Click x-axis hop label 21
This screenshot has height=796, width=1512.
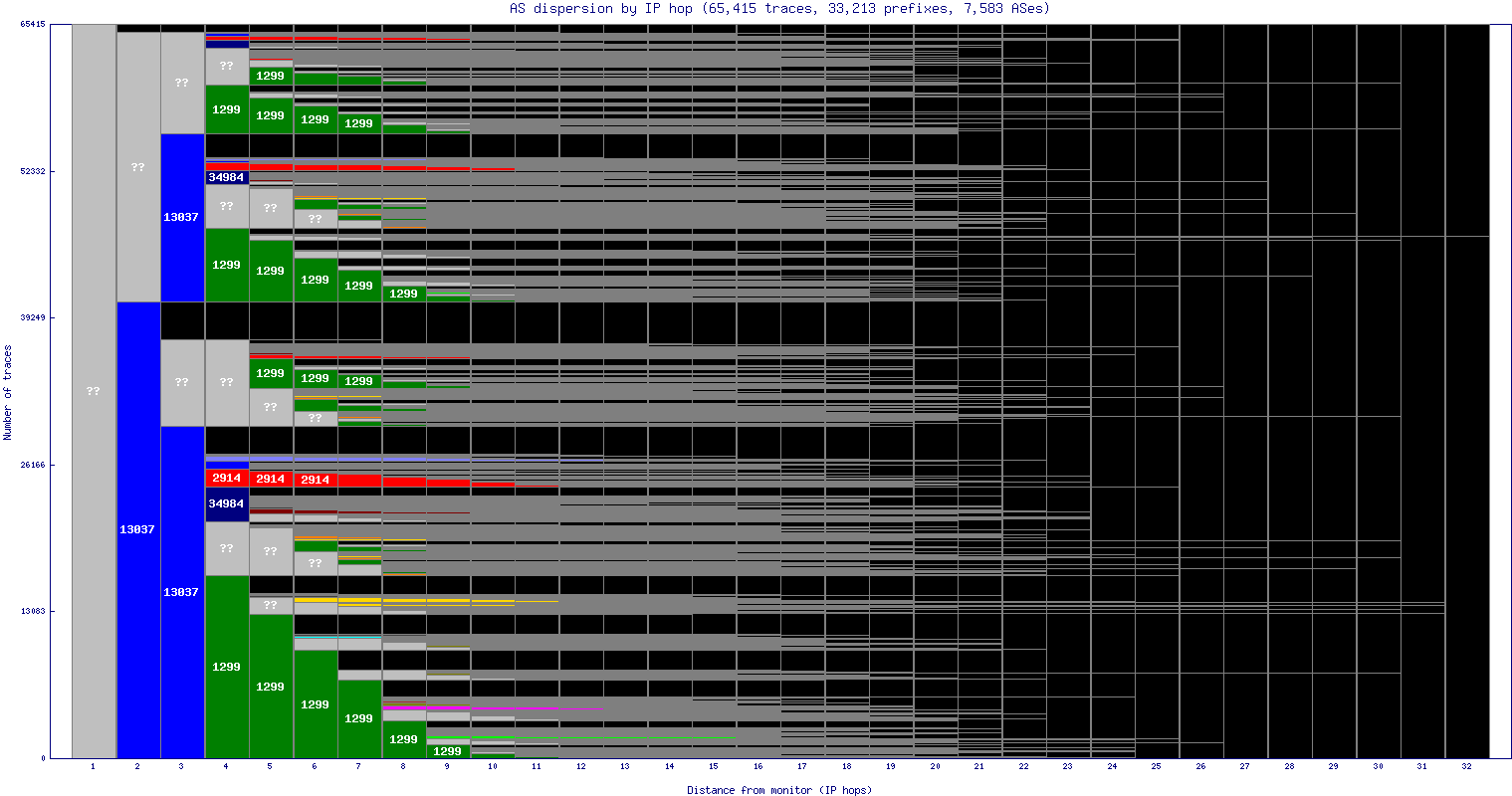(x=979, y=767)
